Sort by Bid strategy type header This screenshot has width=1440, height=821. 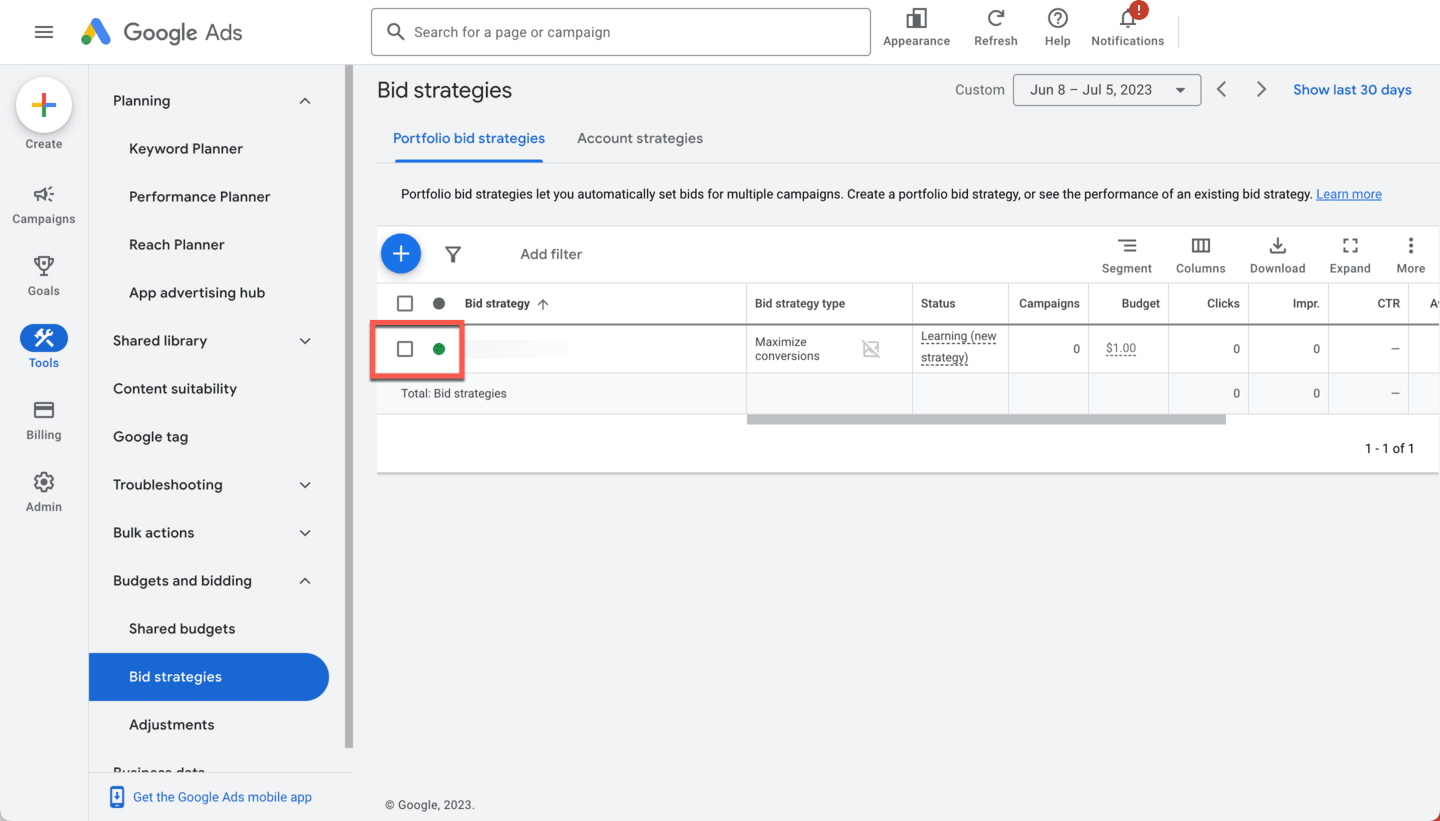pyautogui.click(x=800, y=304)
